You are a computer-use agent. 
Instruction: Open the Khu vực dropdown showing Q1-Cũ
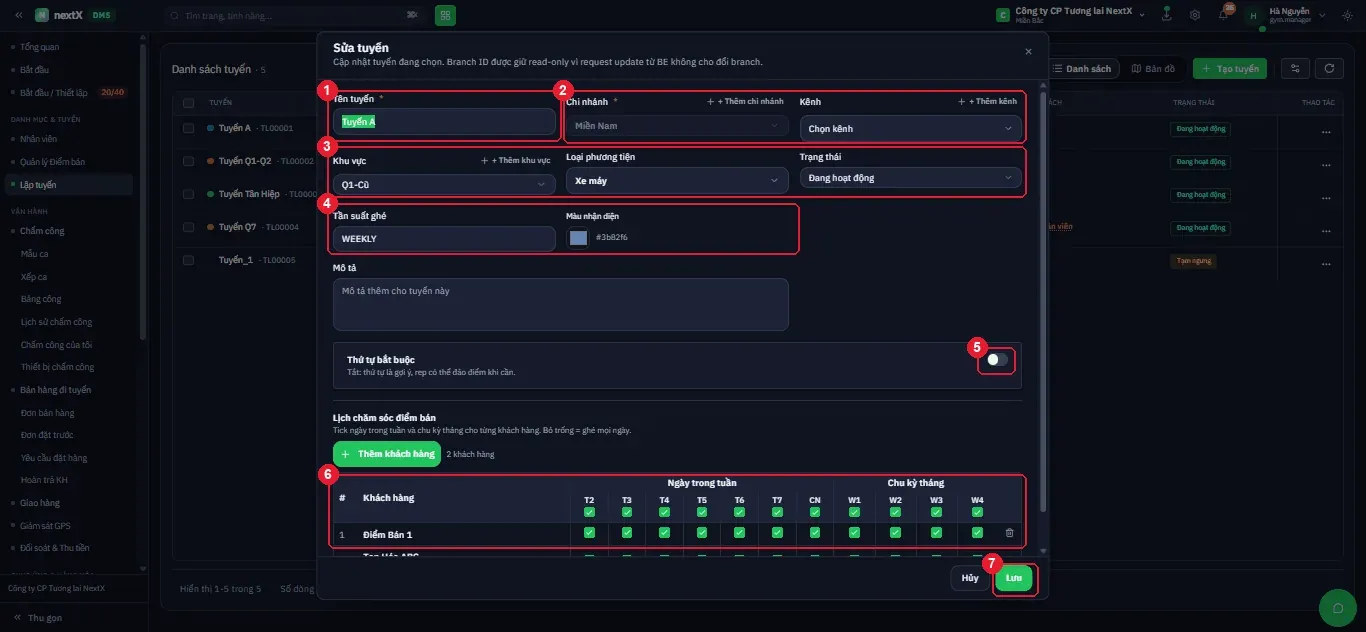click(x=444, y=184)
